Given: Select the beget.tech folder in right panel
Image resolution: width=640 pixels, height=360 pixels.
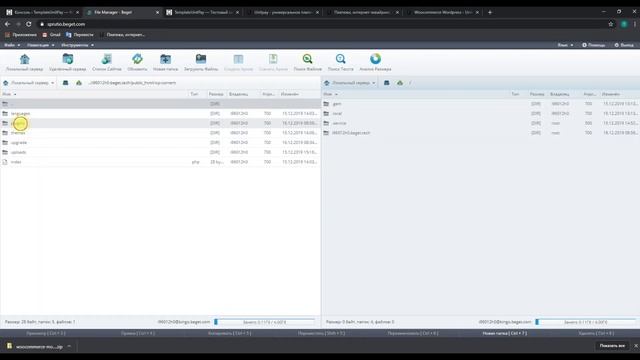Looking at the screenshot, I should (x=481, y=133).
